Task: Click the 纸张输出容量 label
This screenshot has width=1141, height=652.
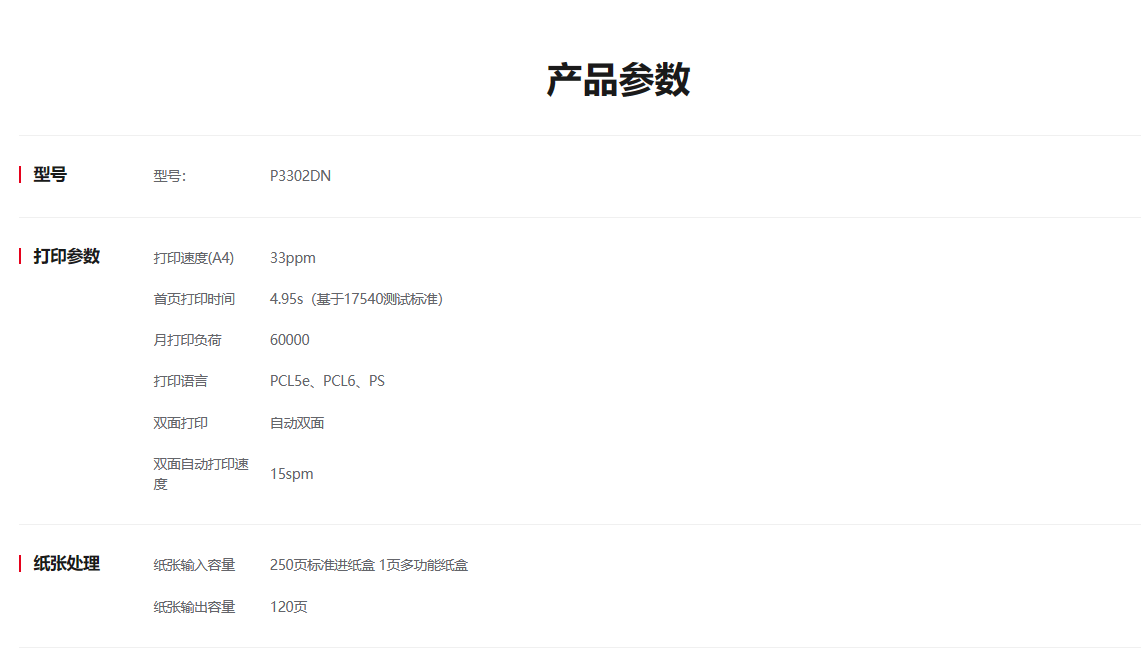Action: [194, 607]
